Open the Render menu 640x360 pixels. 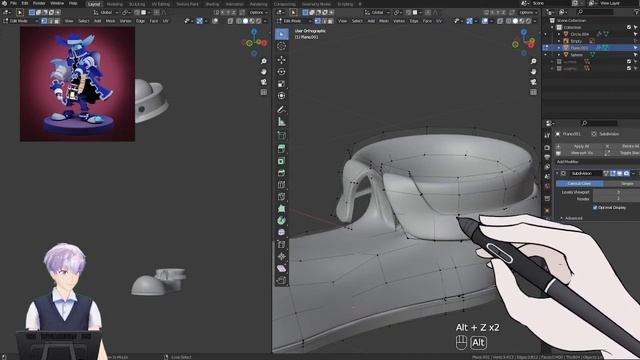coord(39,3)
